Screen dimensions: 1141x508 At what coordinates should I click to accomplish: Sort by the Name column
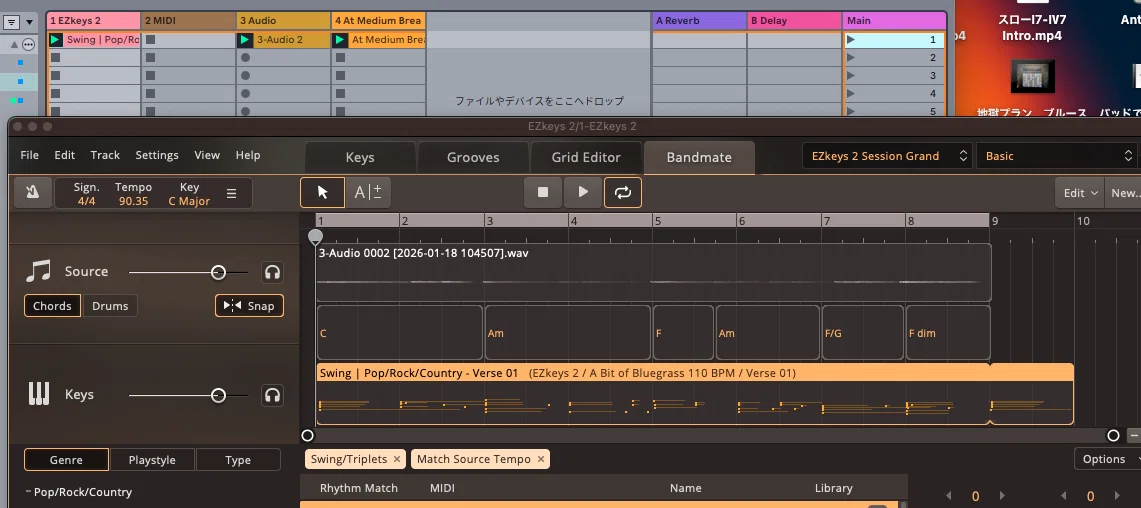(685, 488)
